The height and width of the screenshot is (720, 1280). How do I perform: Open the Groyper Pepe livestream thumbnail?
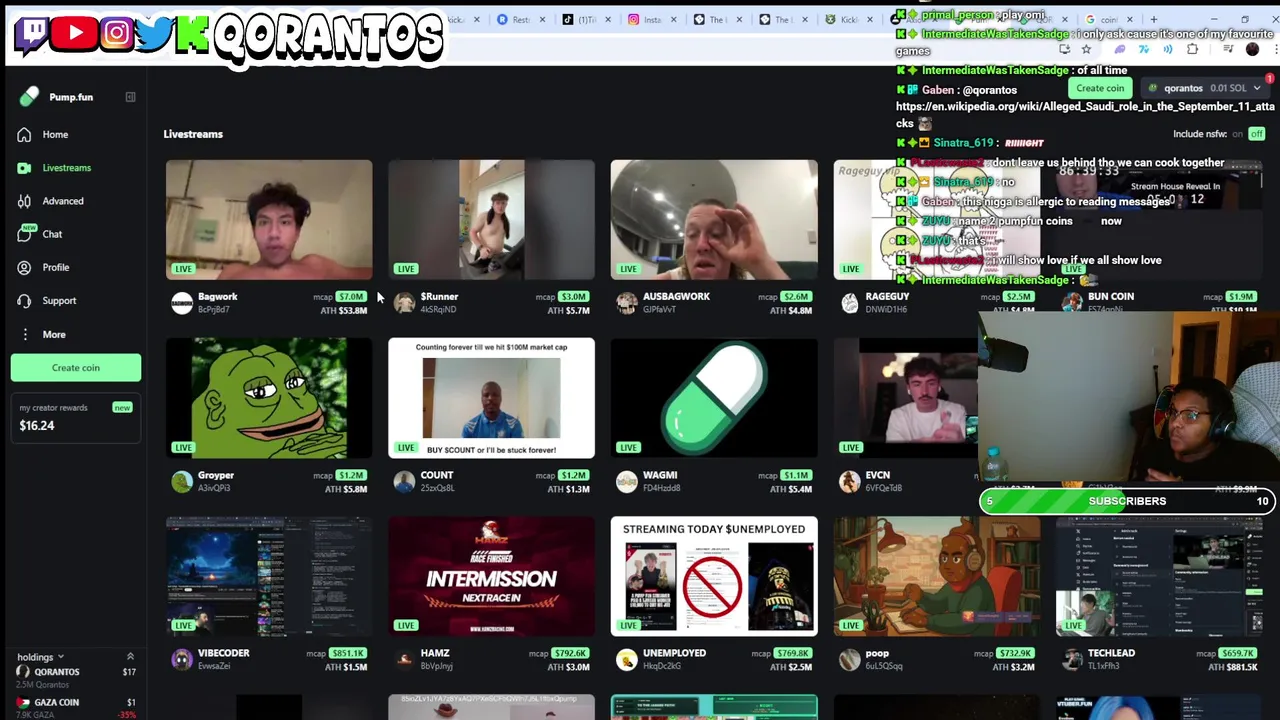269,398
